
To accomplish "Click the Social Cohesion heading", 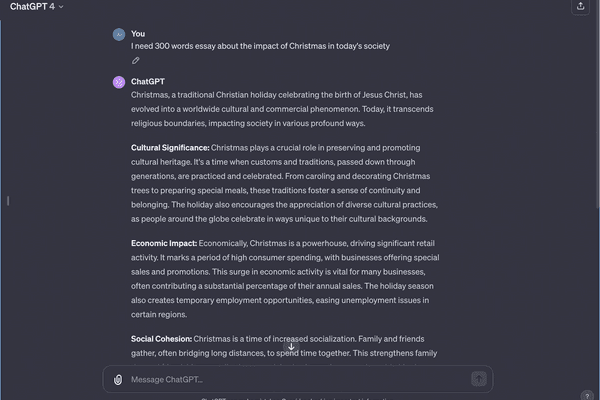I will (x=161, y=339).
